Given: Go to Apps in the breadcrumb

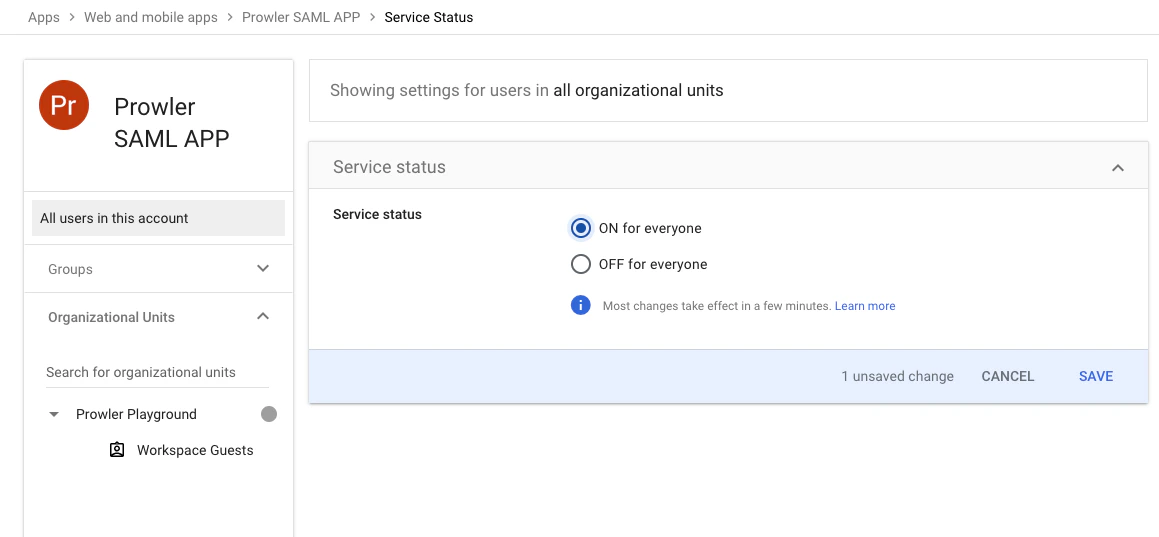Looking at the screenshot, I should [x=44, y=17].
